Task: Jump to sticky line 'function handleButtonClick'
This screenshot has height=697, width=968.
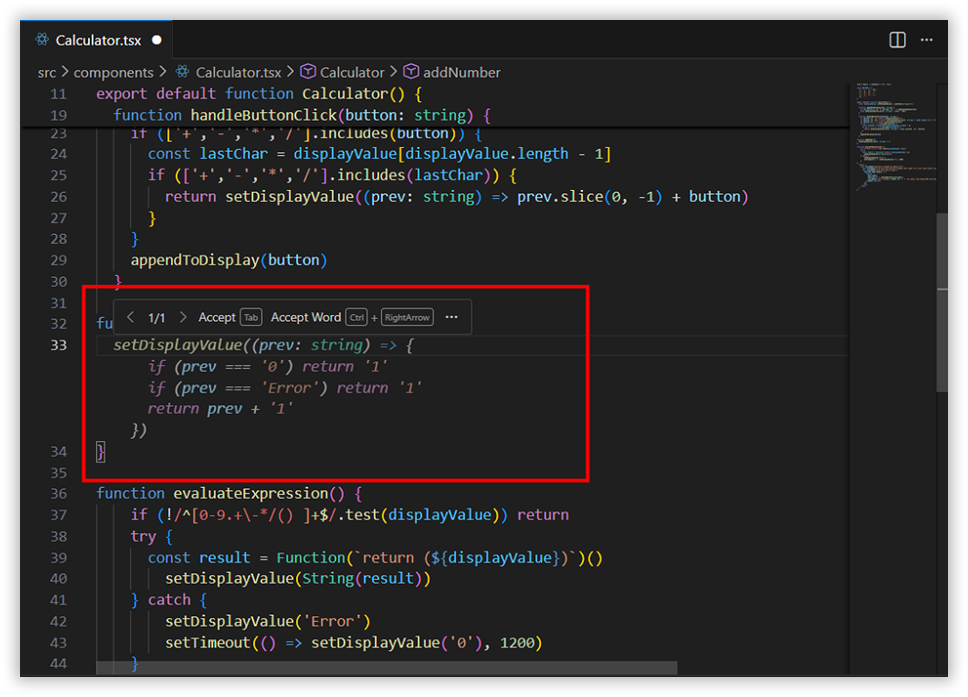Action: click(302, 115)
